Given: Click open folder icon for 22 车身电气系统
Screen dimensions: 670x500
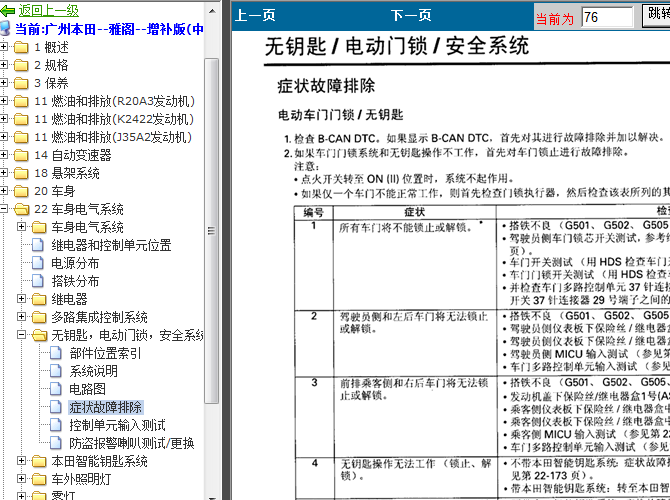Looking at the screenshot, I should pos(21,209).
